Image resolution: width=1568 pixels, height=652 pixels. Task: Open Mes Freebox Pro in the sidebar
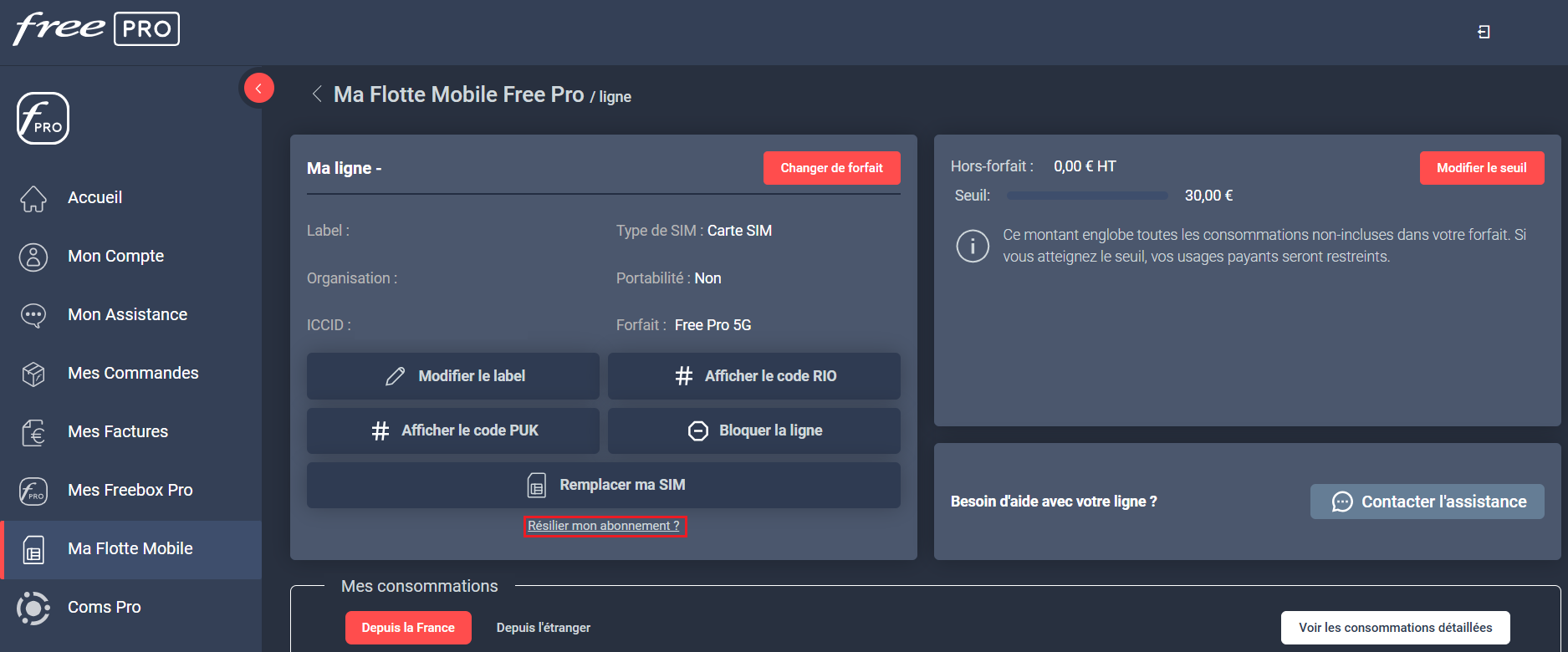pos(130,490)
